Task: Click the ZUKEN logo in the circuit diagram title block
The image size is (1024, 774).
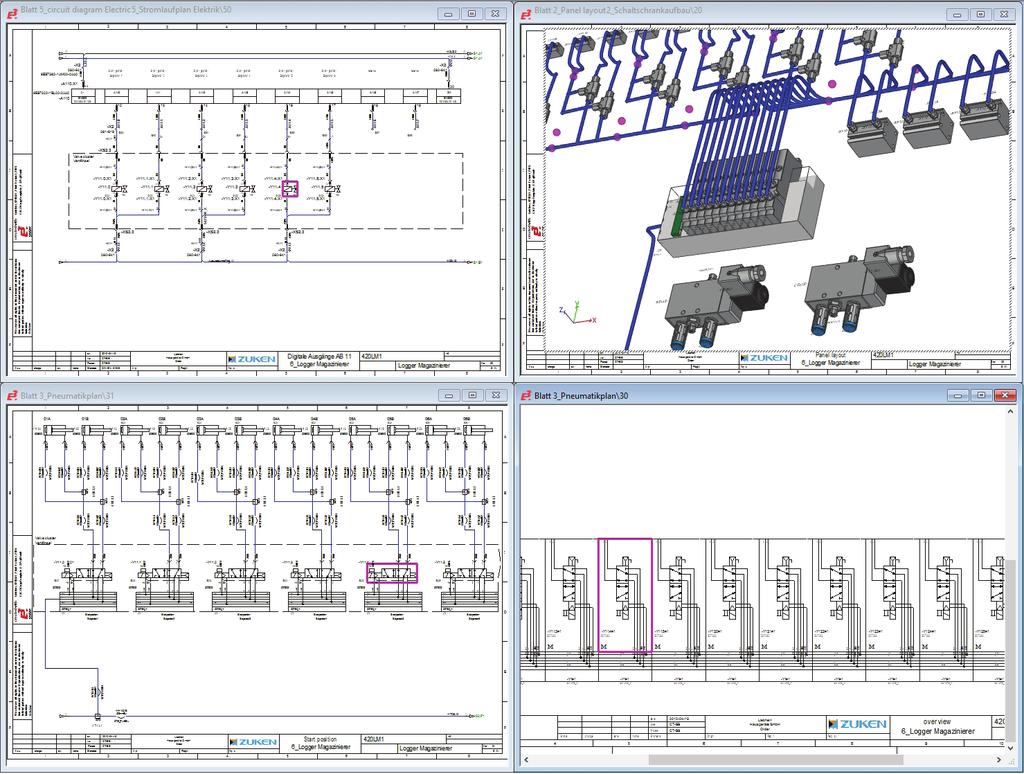Action: pyautogui.click(x=252, y=359)
